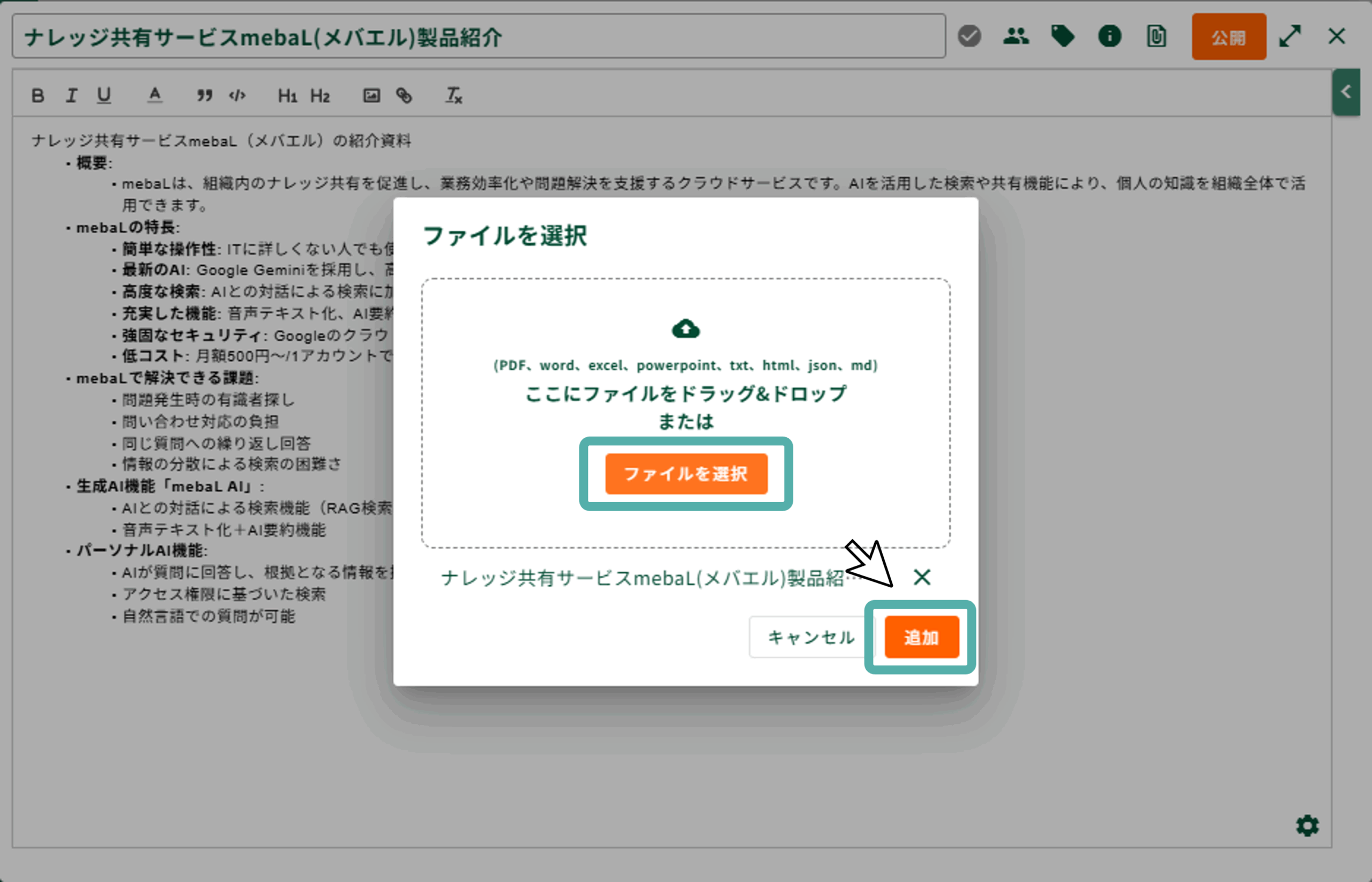Click the 情報の分散による検索の困難さ bullet
This screenshot has width=1372, height=882.
coord(232,464)
